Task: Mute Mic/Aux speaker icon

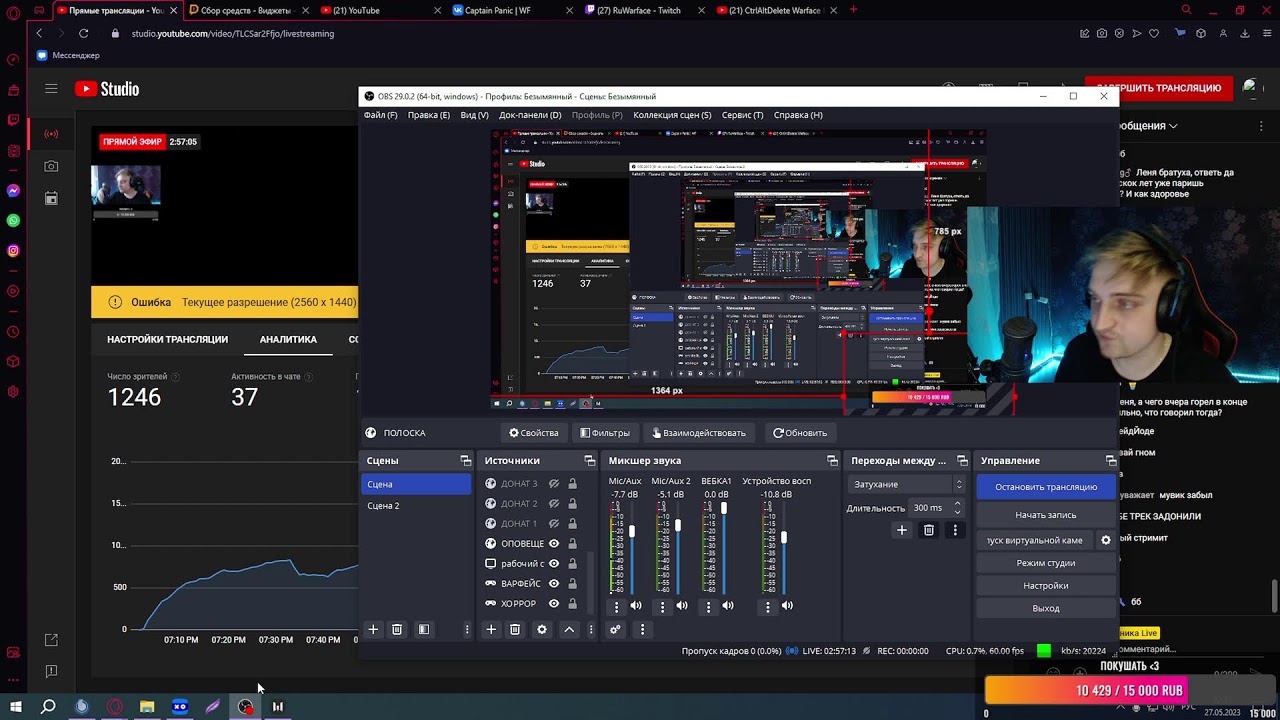Action: 636,605
